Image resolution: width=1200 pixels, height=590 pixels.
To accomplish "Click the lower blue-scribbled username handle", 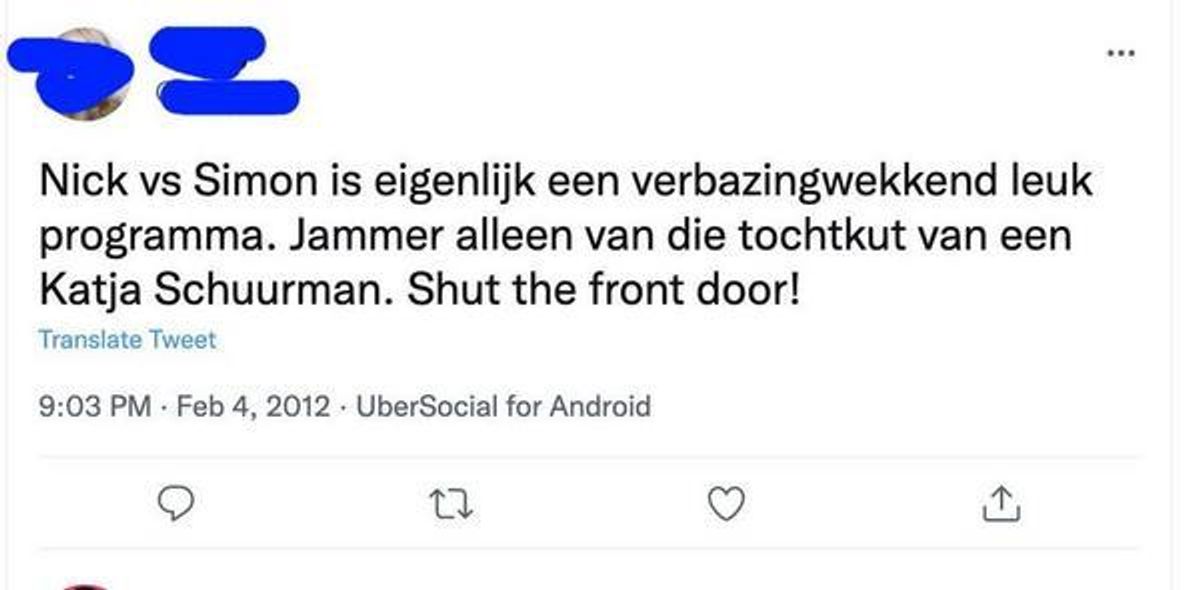I will pyautogui.click(x=228, y=96).
